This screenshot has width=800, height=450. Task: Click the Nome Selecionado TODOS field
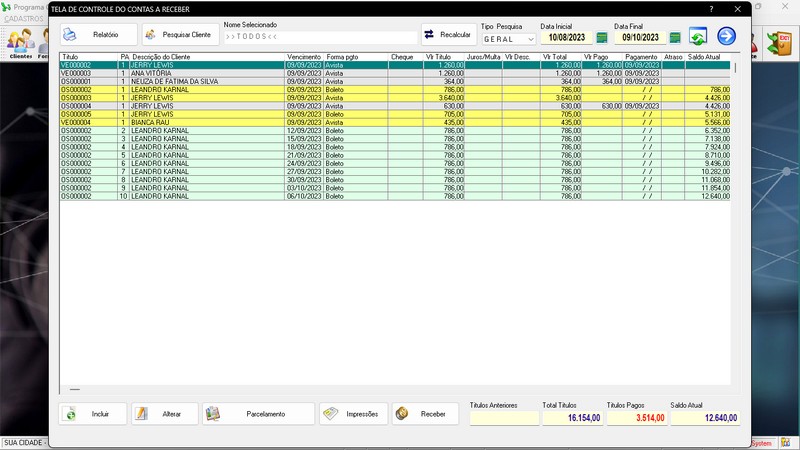point(320,37)
